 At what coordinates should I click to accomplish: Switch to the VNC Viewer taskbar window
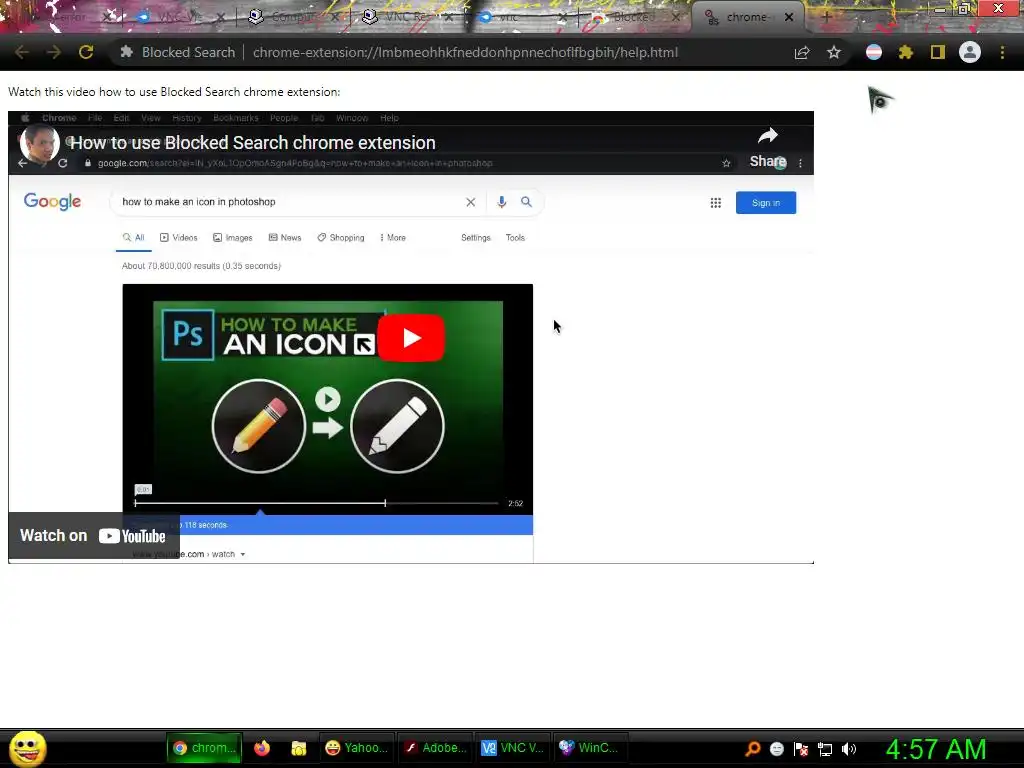513,748
